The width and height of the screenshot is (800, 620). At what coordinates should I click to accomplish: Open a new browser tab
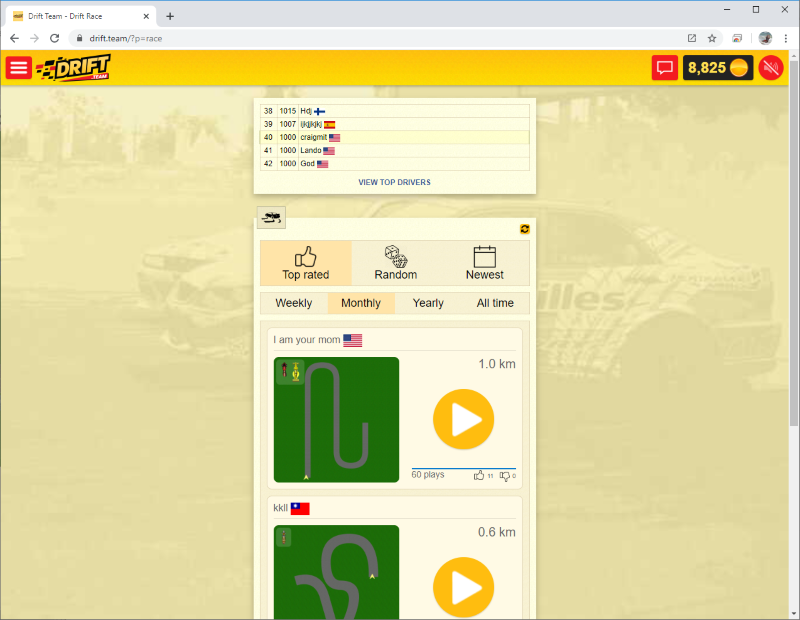coord(170,16)
